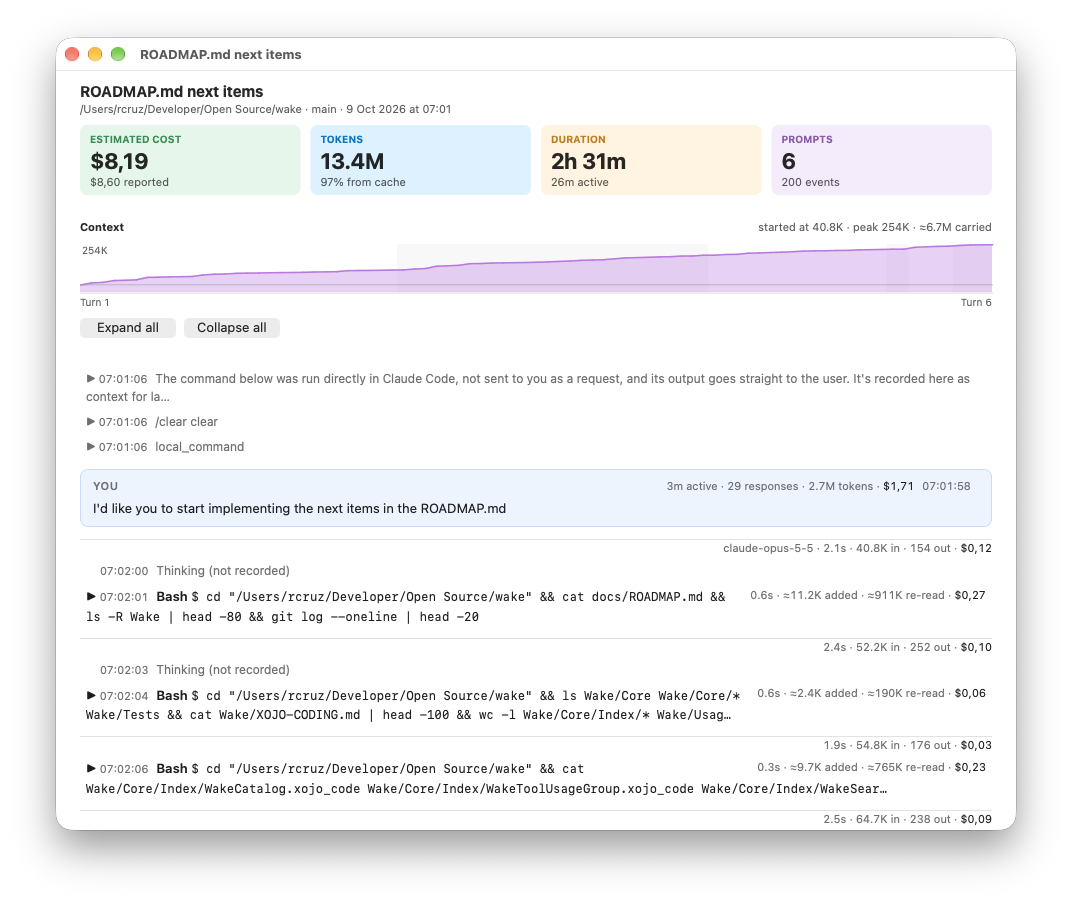Click the '≈765K re-read · $0,23' stats
Screen dimensions: 1072x904
tap(926, 767)
